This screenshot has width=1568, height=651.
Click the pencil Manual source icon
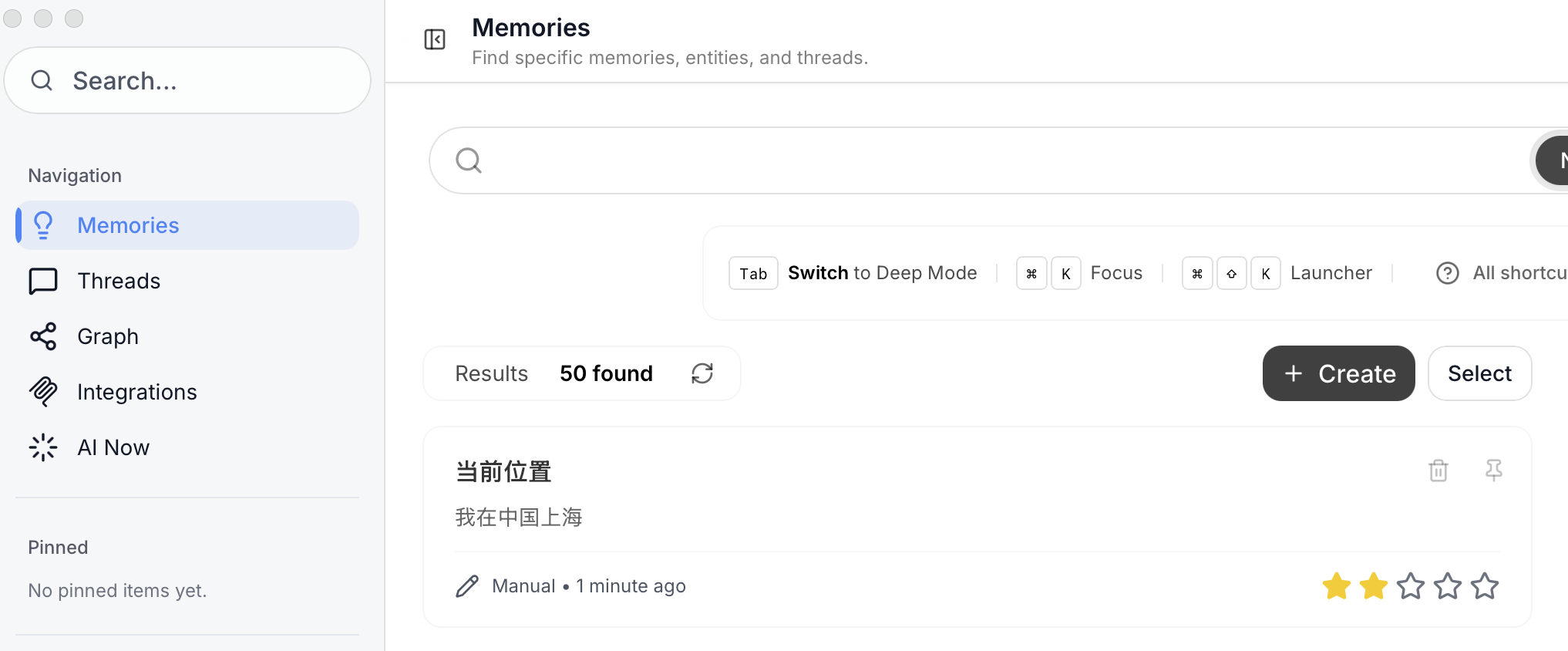[467, 586]
